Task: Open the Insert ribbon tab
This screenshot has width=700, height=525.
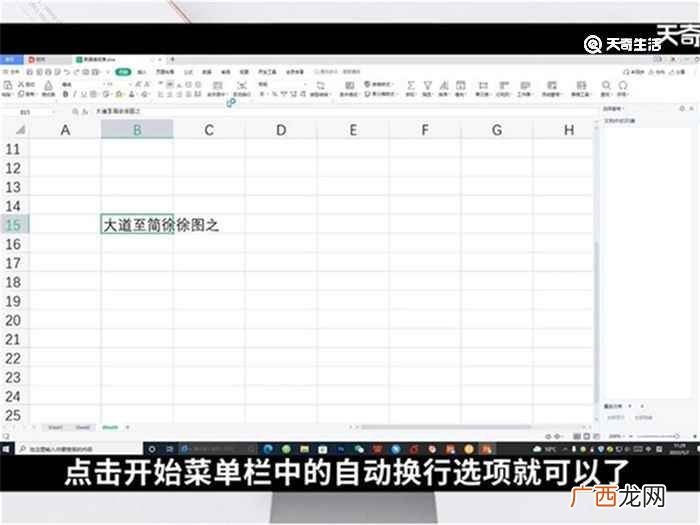Action: pos(142,72)
